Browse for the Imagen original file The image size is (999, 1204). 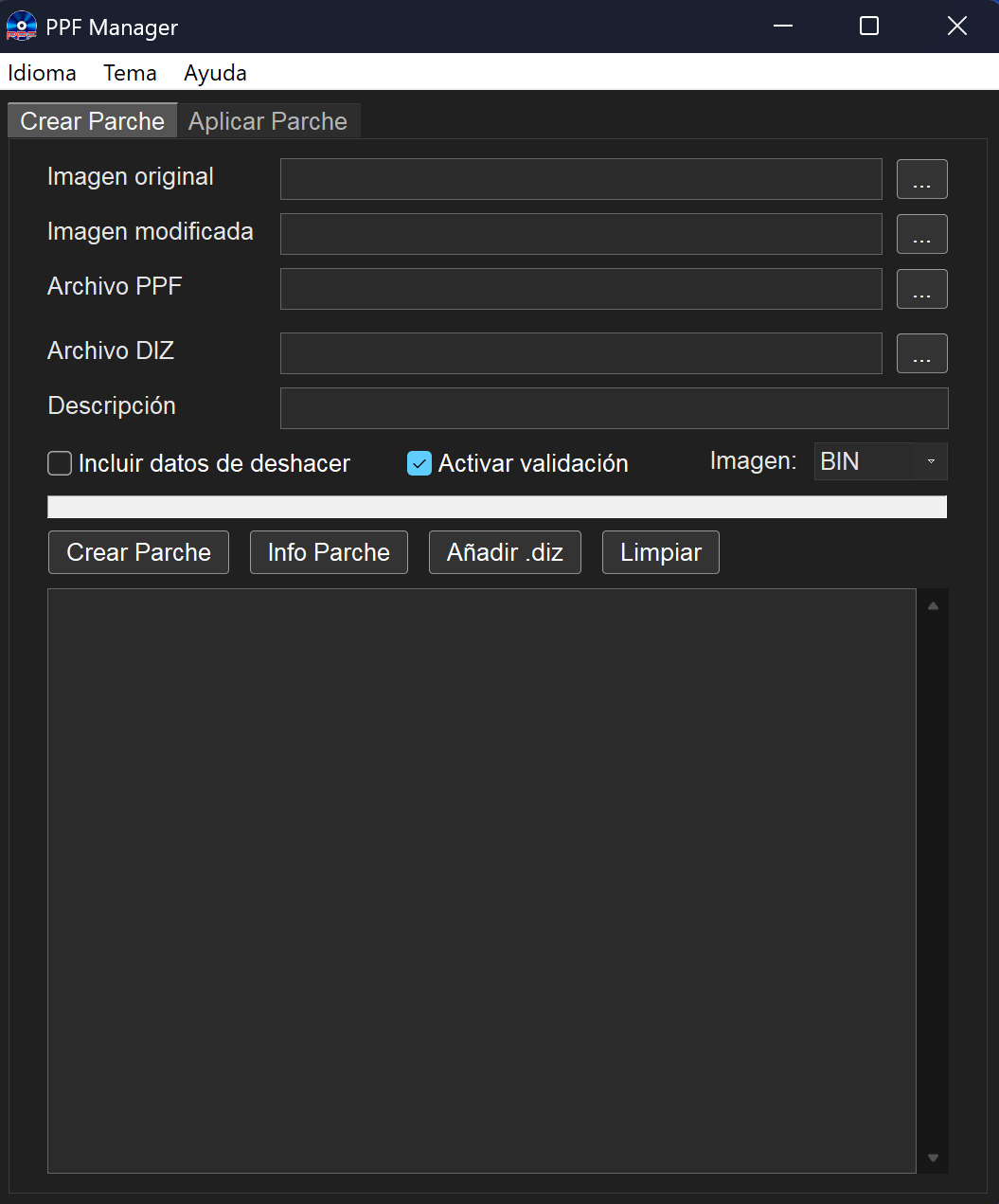tap(921, 179)
